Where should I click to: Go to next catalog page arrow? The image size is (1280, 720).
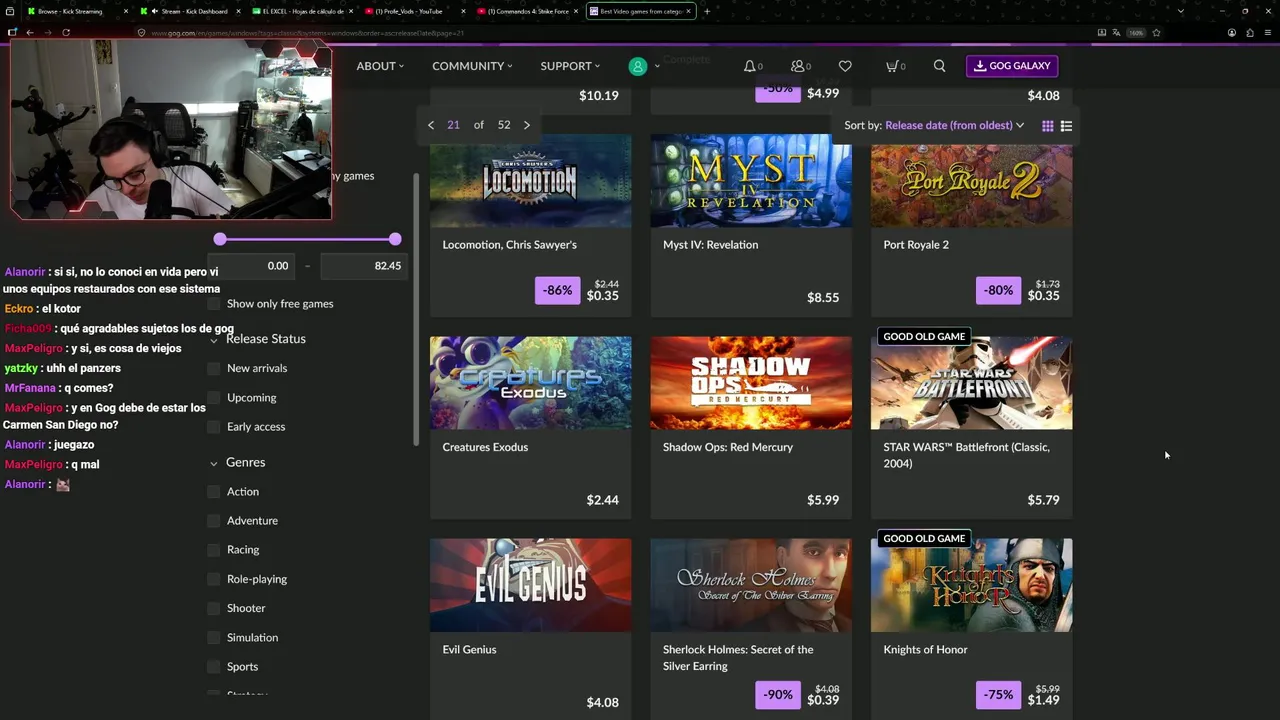527,125
